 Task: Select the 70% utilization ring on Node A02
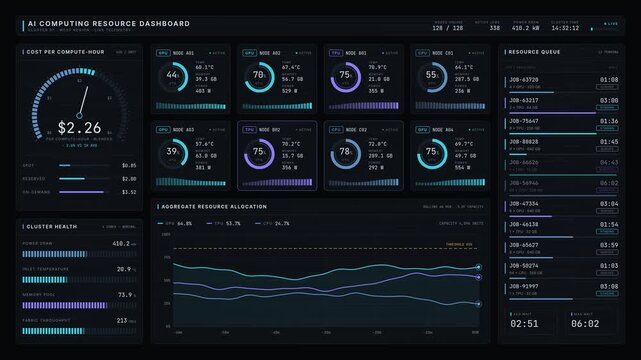(x=260, y=77)
